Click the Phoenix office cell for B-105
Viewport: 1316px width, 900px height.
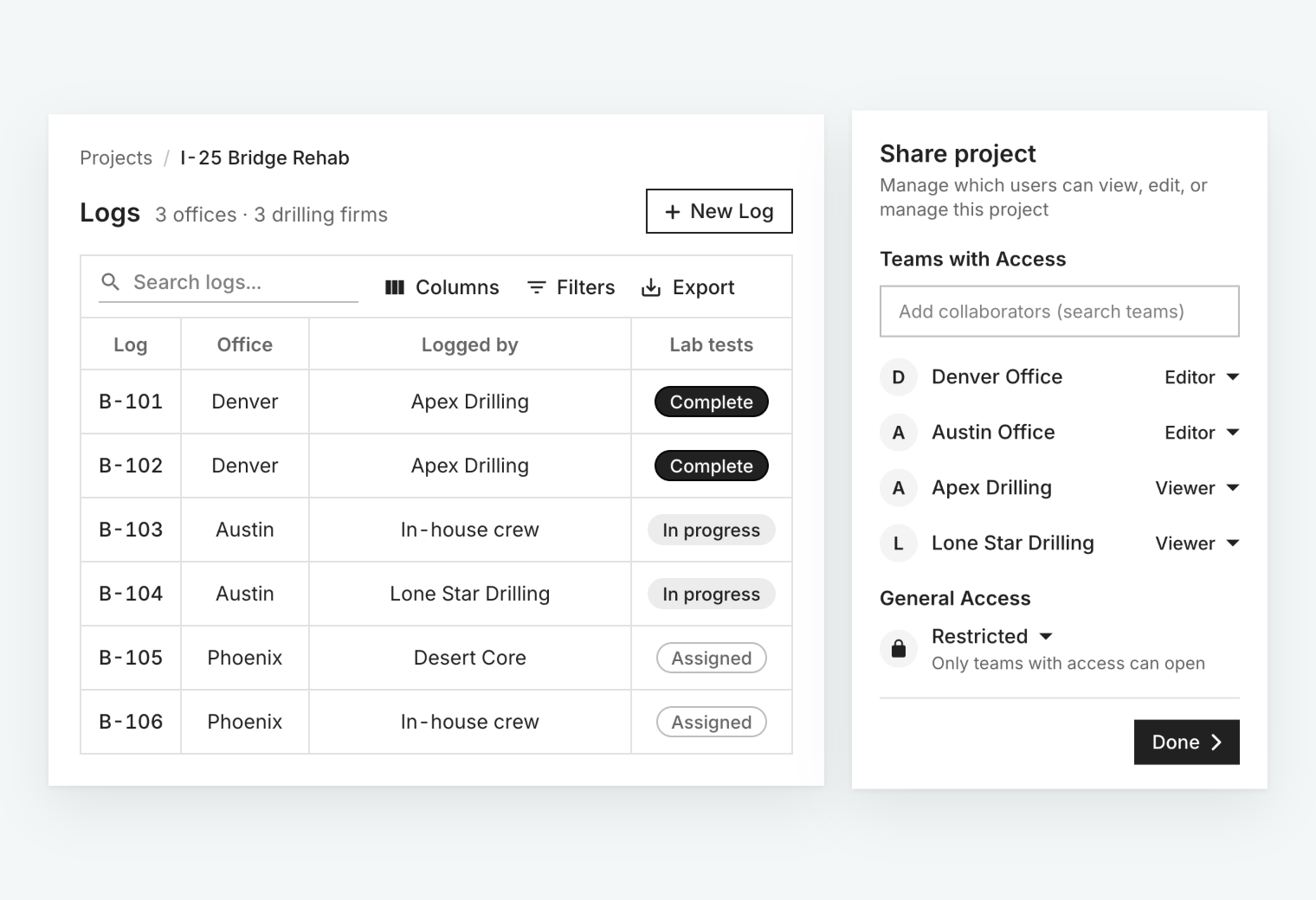[245, 658]
